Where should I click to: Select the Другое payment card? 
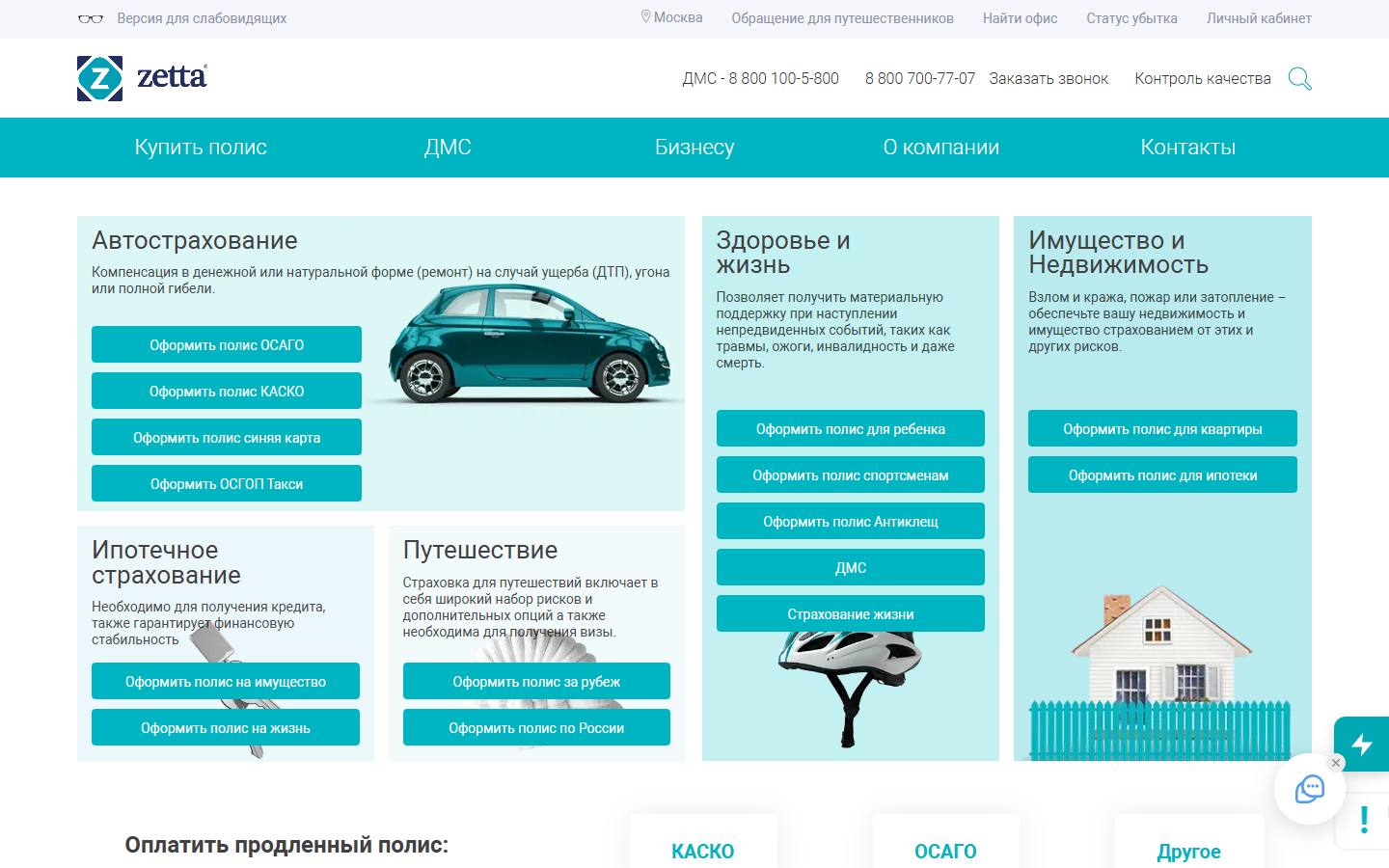click(1189, 842)
